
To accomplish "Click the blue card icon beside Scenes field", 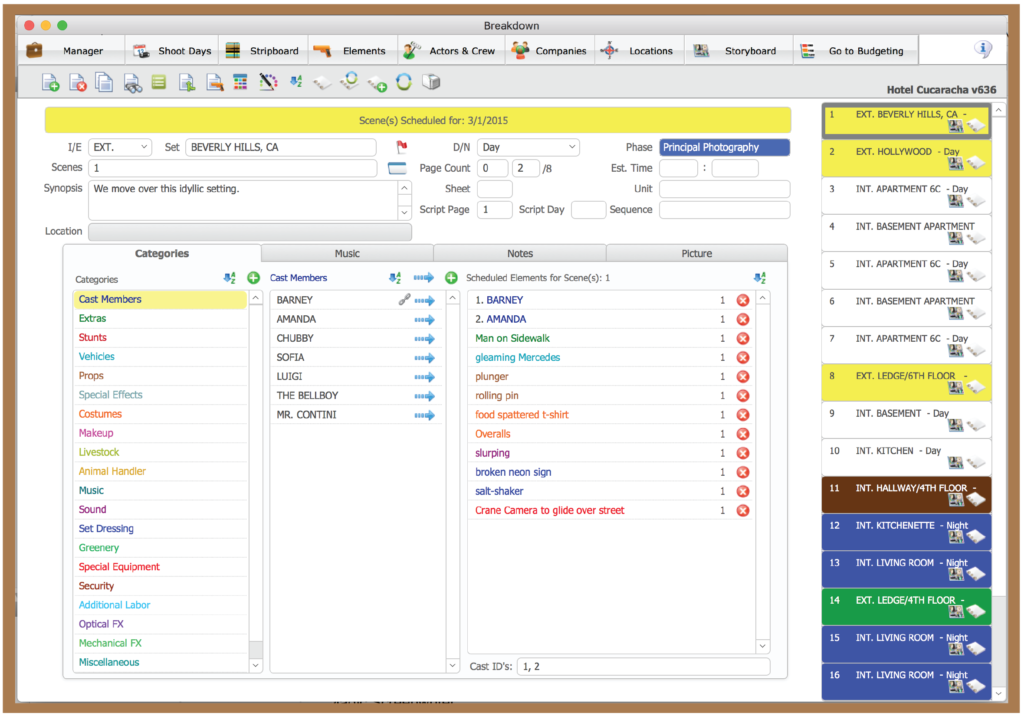I will (x=397, y=168).
